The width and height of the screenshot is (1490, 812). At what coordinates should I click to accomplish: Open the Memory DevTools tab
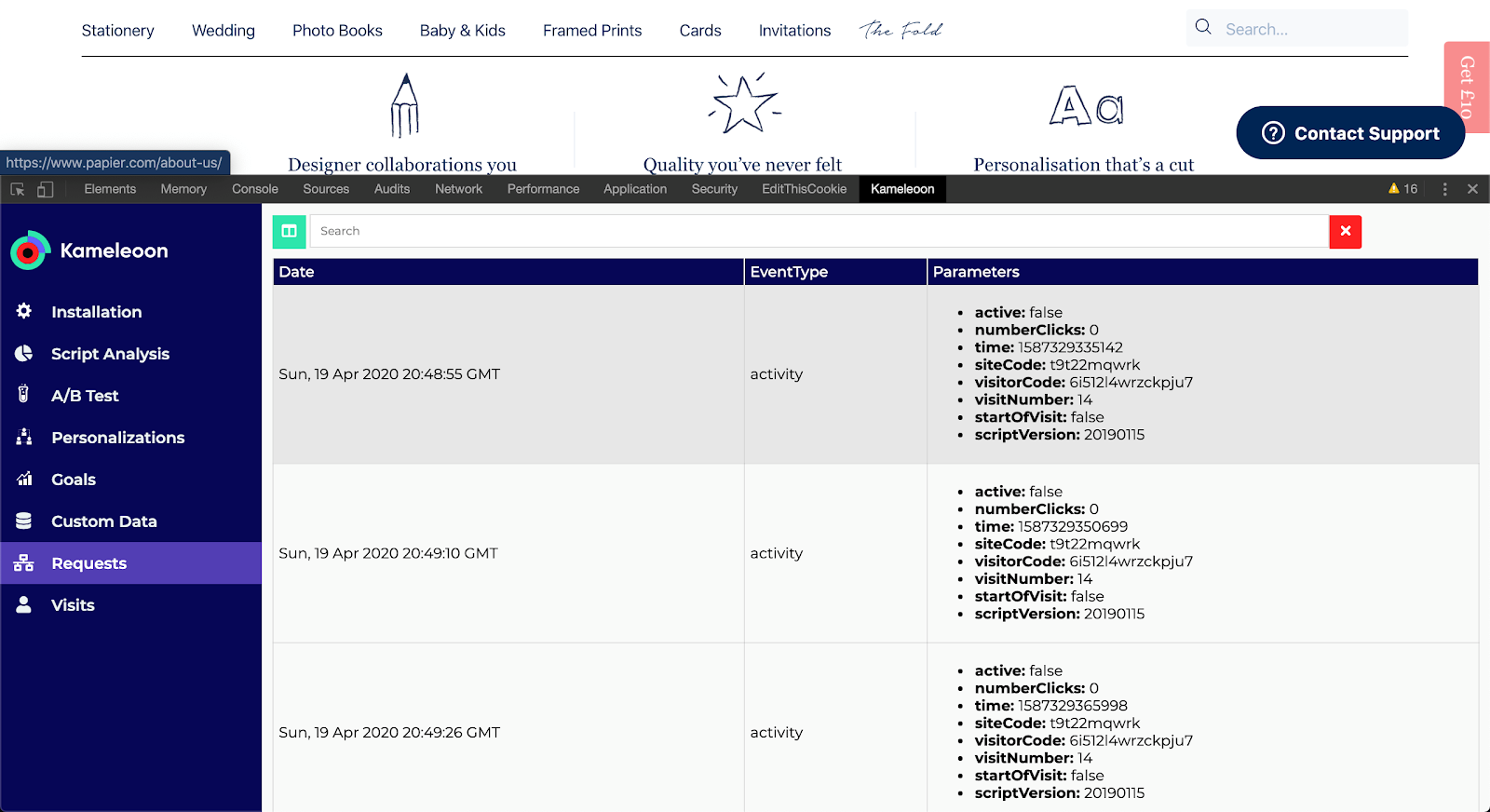[x=183, y=189]
